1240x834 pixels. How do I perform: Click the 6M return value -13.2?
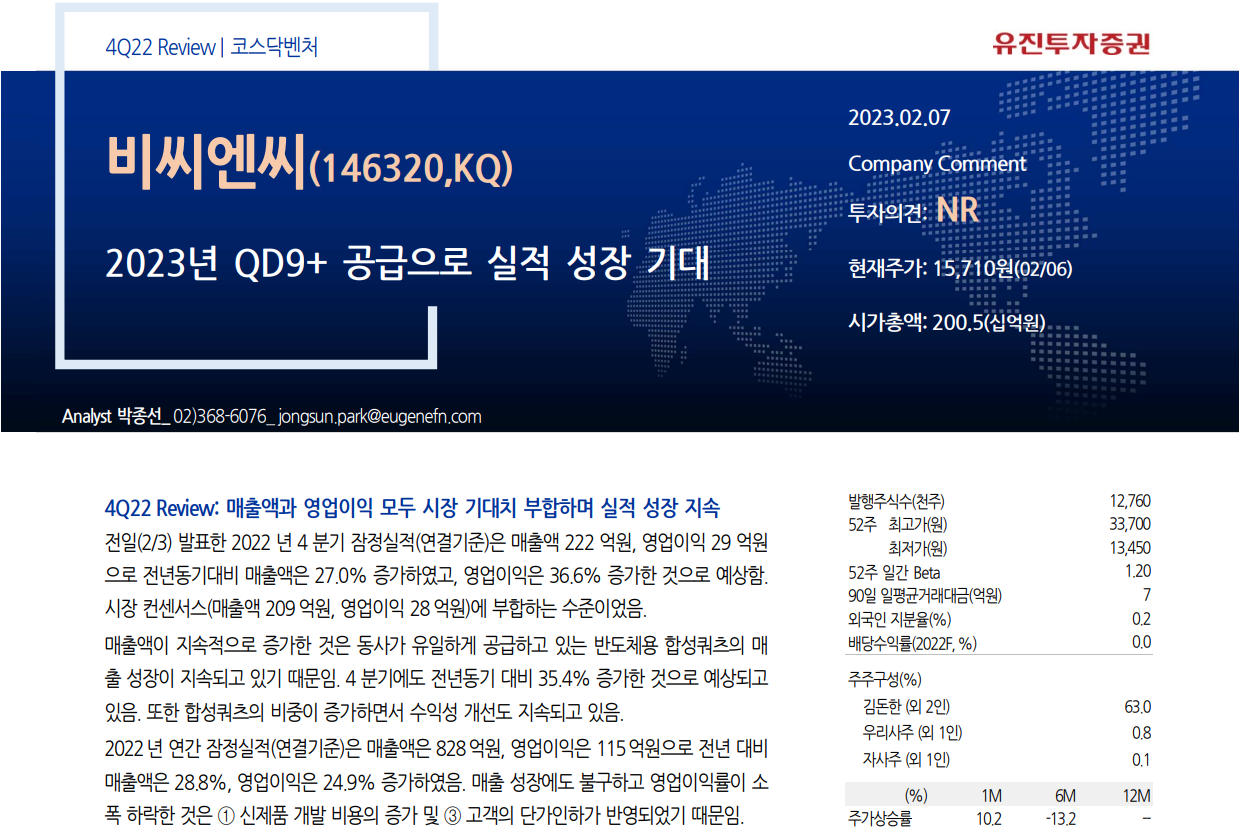[1061, 818]
